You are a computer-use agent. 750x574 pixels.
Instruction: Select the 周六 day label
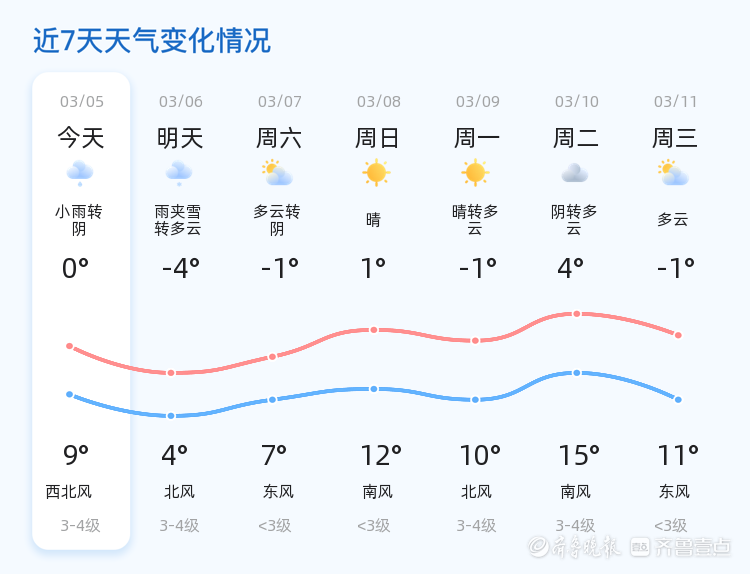click(279, 138)
